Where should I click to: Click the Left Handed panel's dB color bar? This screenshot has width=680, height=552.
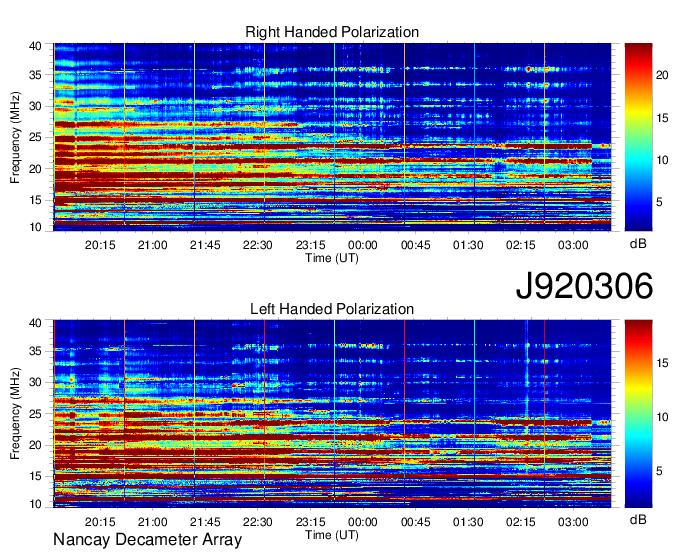(638, 414)
